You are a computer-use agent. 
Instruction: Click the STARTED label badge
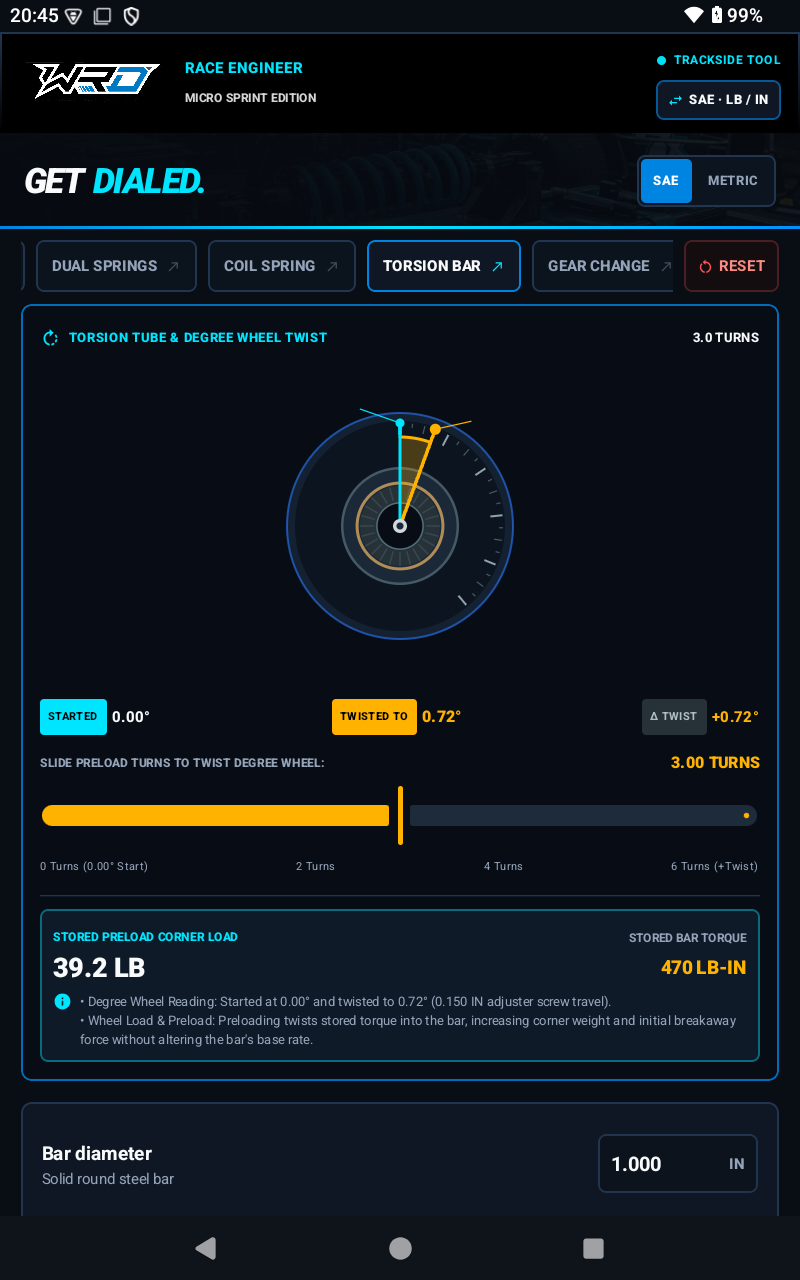click(72, 717)
